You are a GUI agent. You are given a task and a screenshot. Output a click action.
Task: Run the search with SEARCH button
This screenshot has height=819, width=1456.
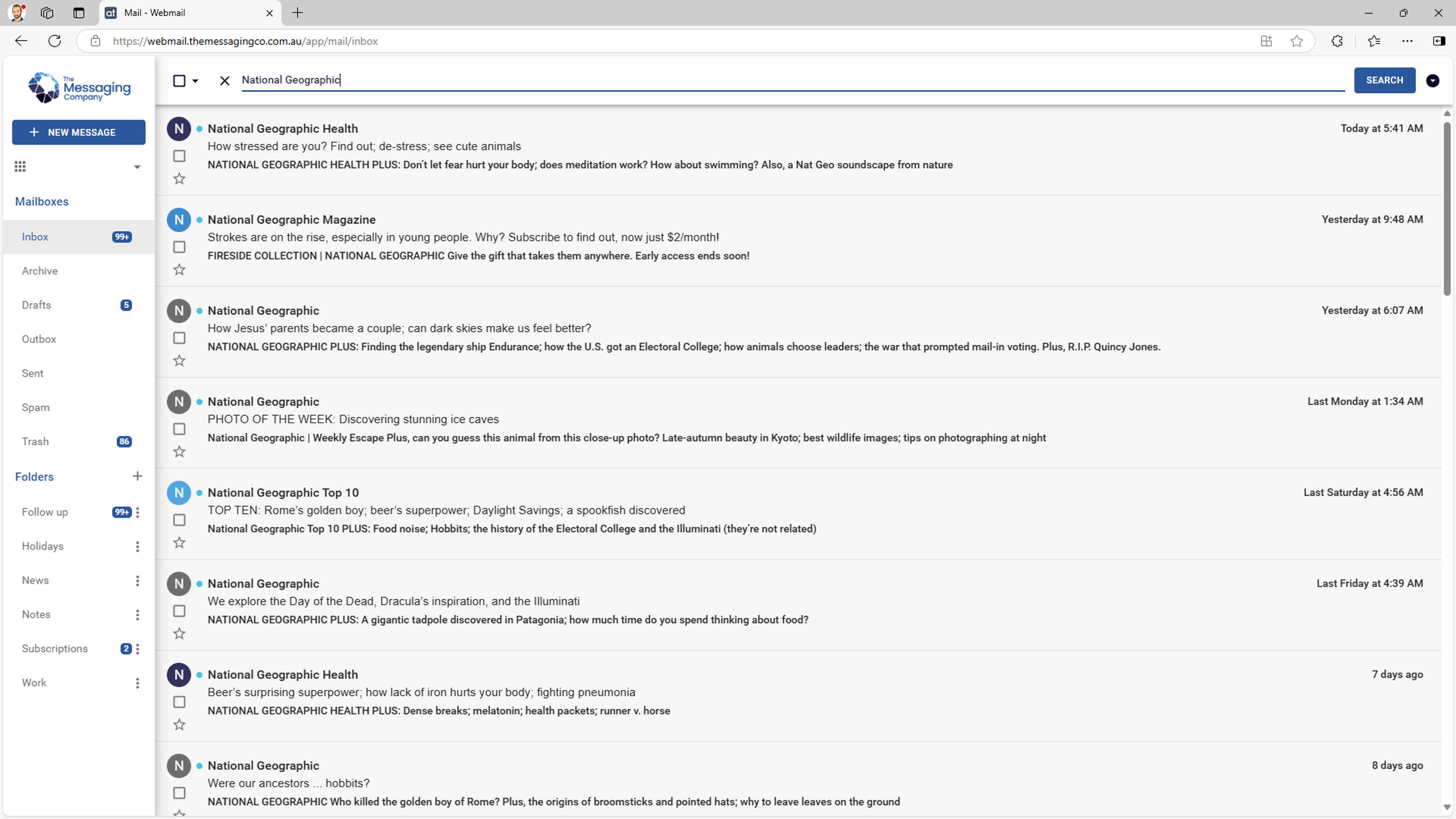[1384, 80]
